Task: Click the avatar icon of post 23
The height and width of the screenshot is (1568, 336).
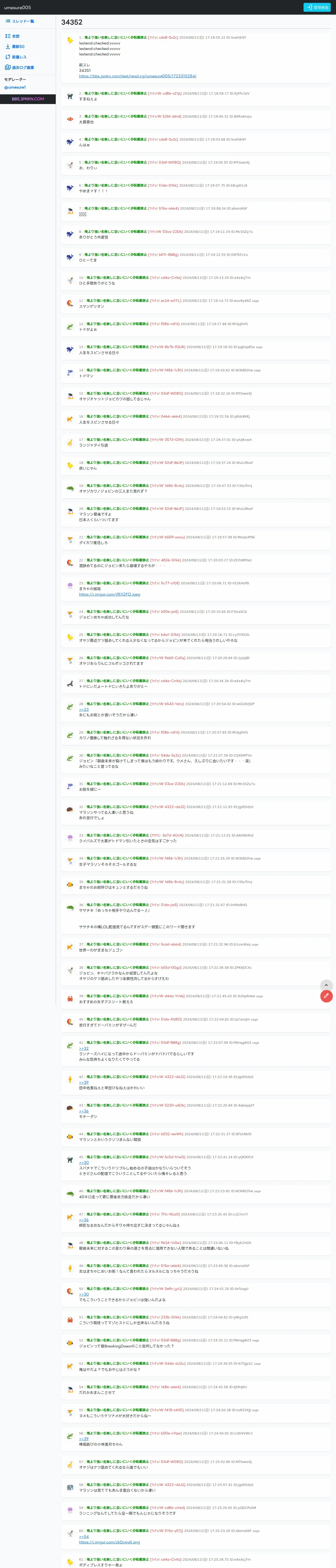Action: click(70, 586)
